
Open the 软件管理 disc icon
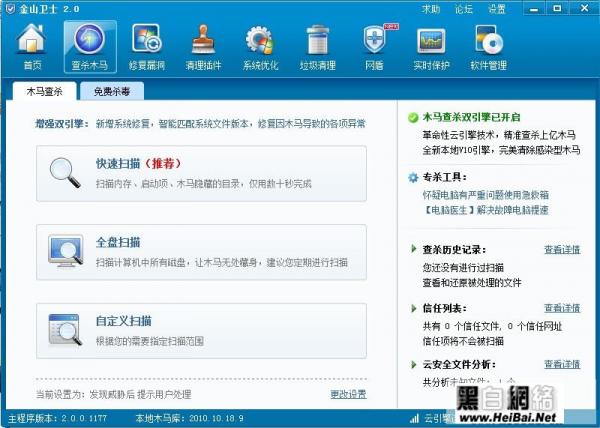point(488,44)
